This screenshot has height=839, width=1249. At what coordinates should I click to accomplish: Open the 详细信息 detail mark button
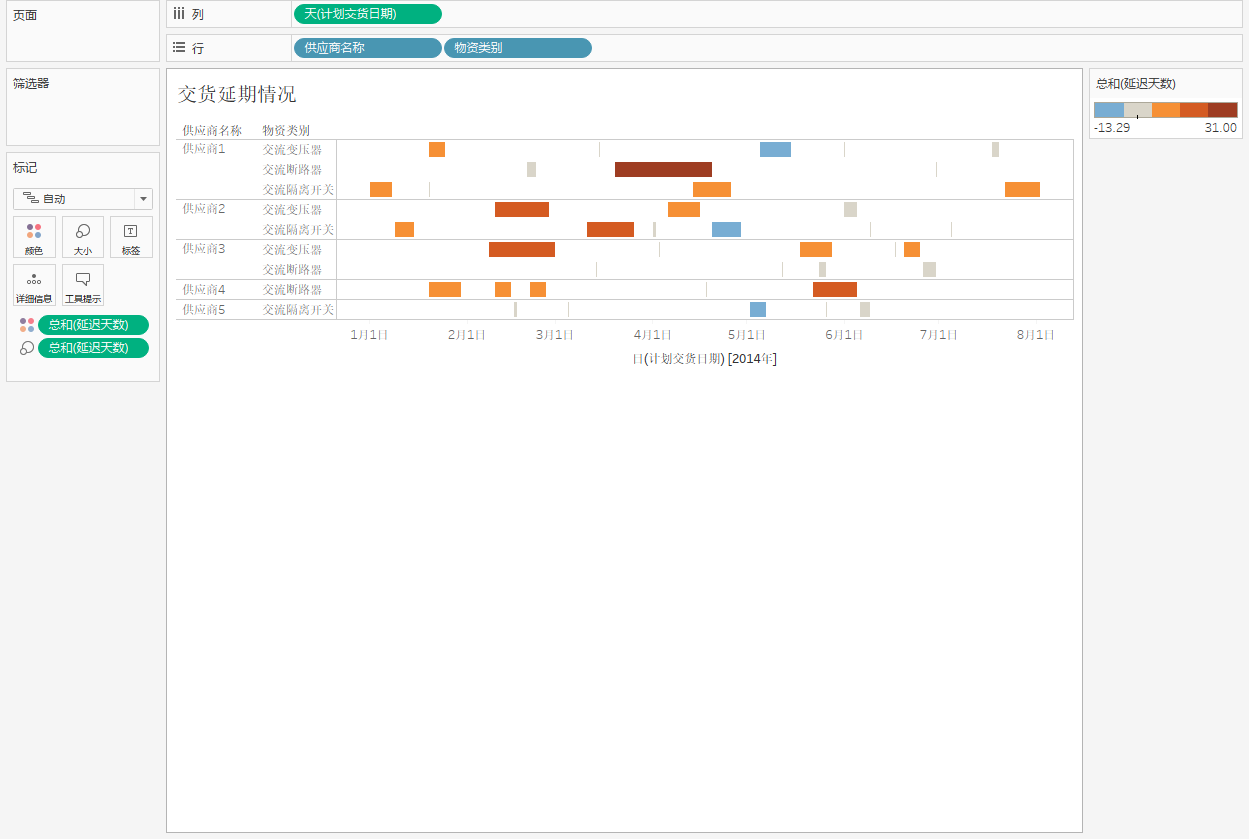tap(34, 285)
